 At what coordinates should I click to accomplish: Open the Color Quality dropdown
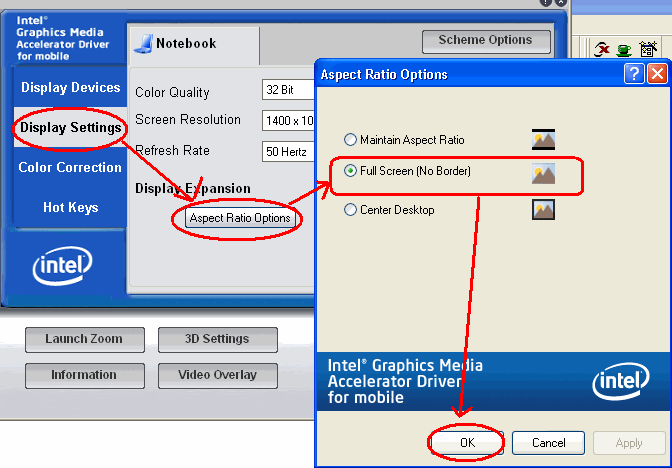[288, 90]
